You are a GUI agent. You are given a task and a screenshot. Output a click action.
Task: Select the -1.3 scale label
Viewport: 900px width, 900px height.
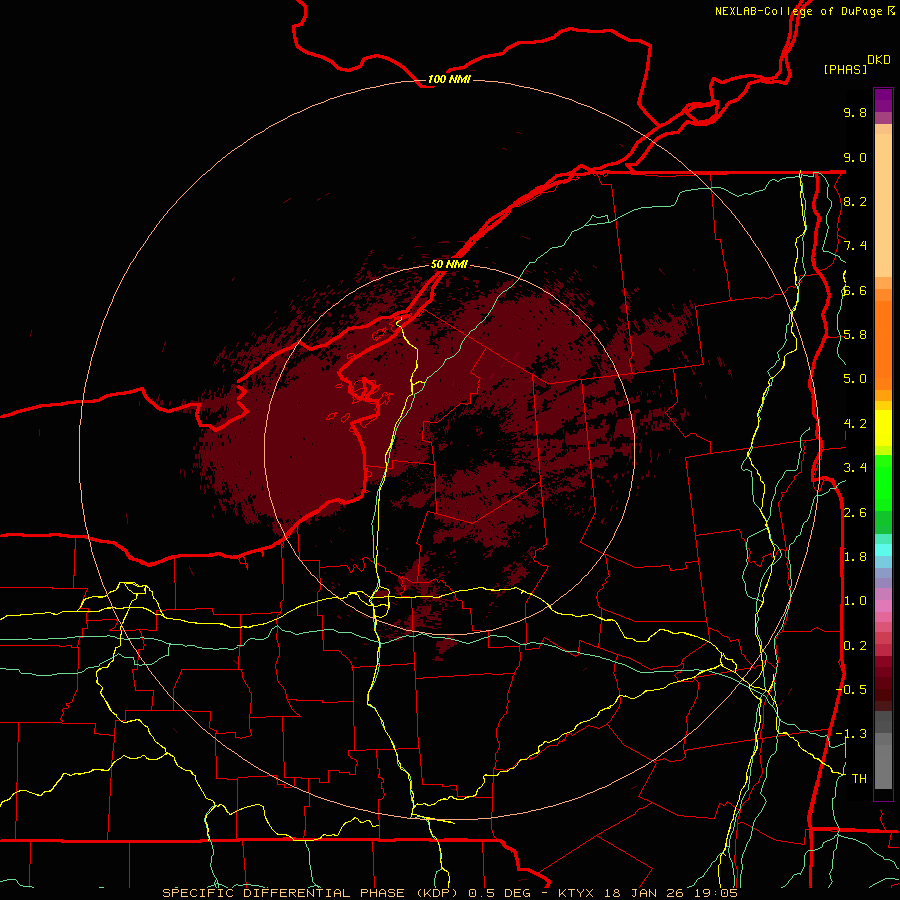coord(851,734)
